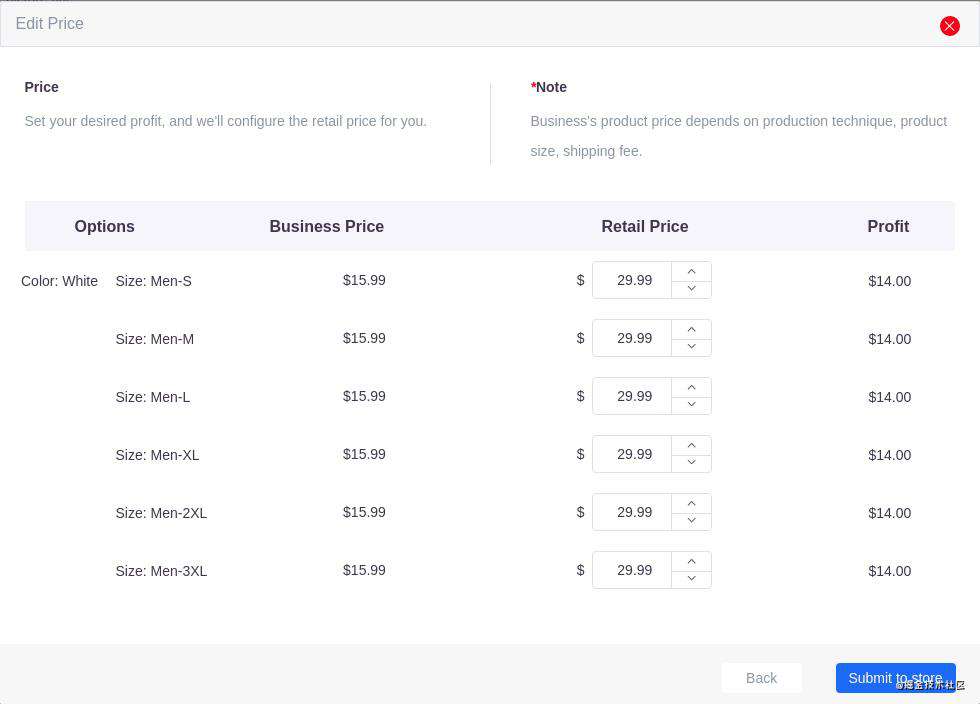
Task: Close the Edit Price dialog
Action: [x=949, y=26]
